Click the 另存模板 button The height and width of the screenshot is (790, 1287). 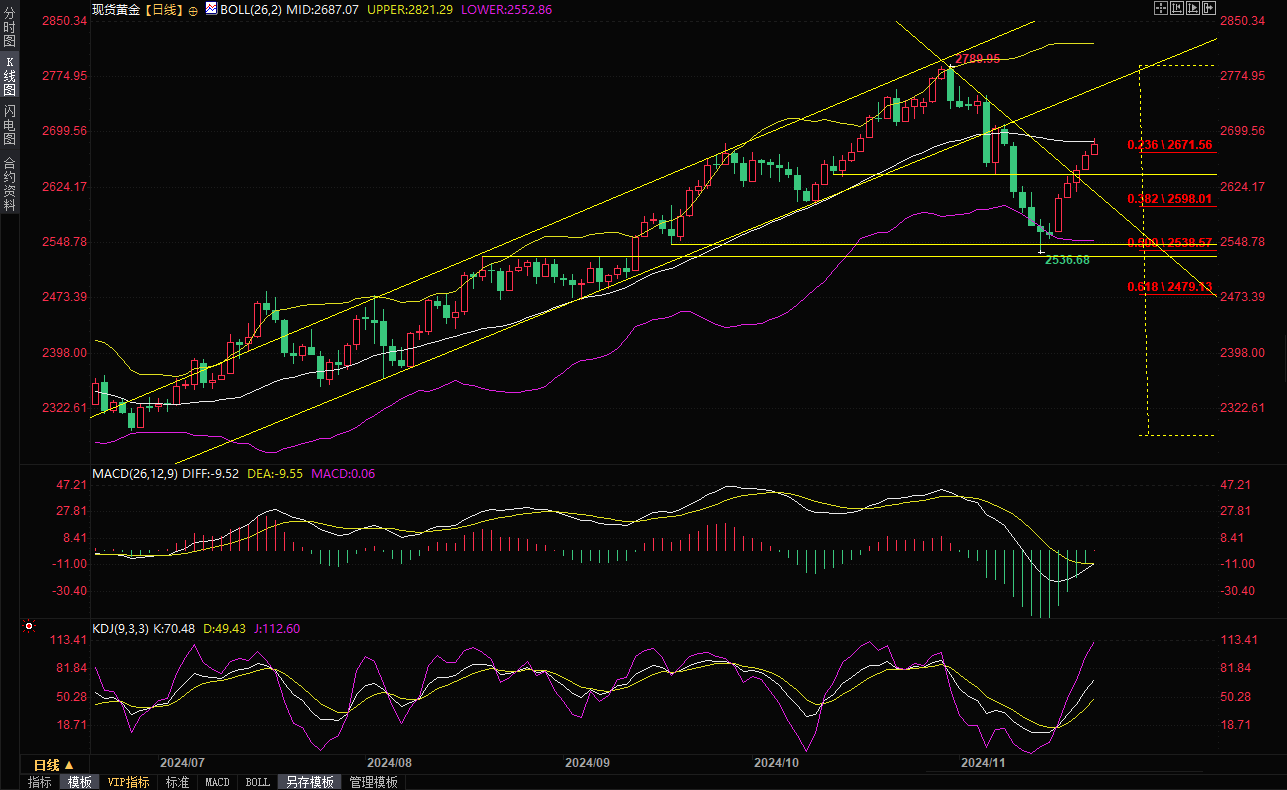point(308,782)
